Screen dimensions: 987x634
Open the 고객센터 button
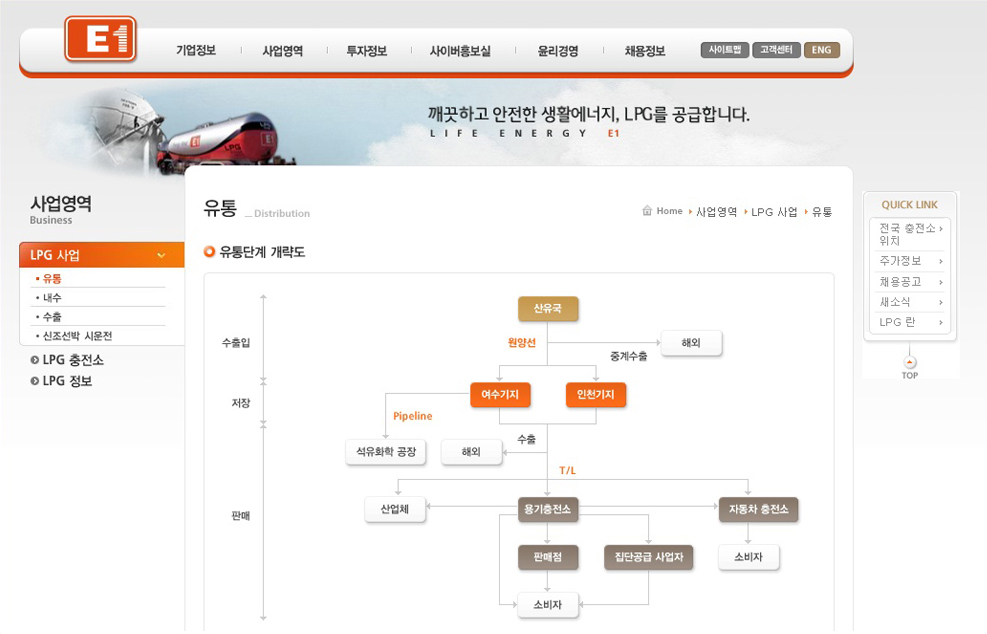pyautogui.click(x=776, y=50)
